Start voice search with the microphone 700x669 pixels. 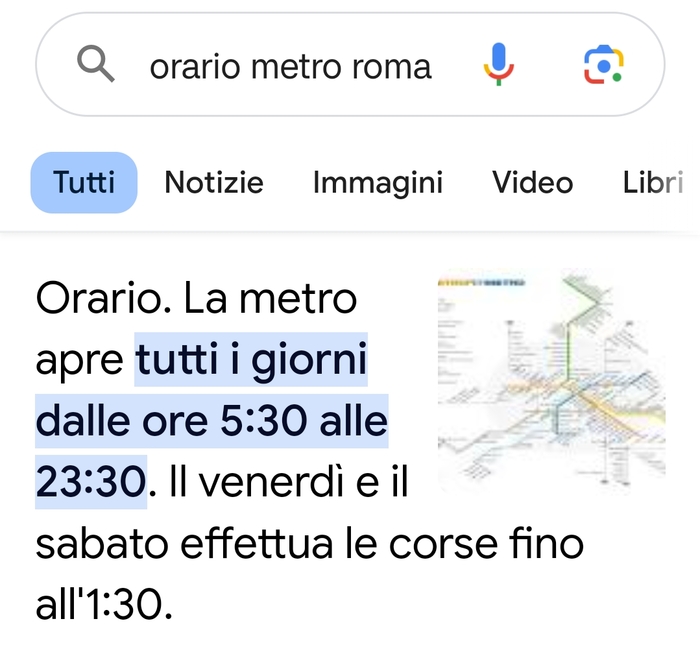(498, 65)
